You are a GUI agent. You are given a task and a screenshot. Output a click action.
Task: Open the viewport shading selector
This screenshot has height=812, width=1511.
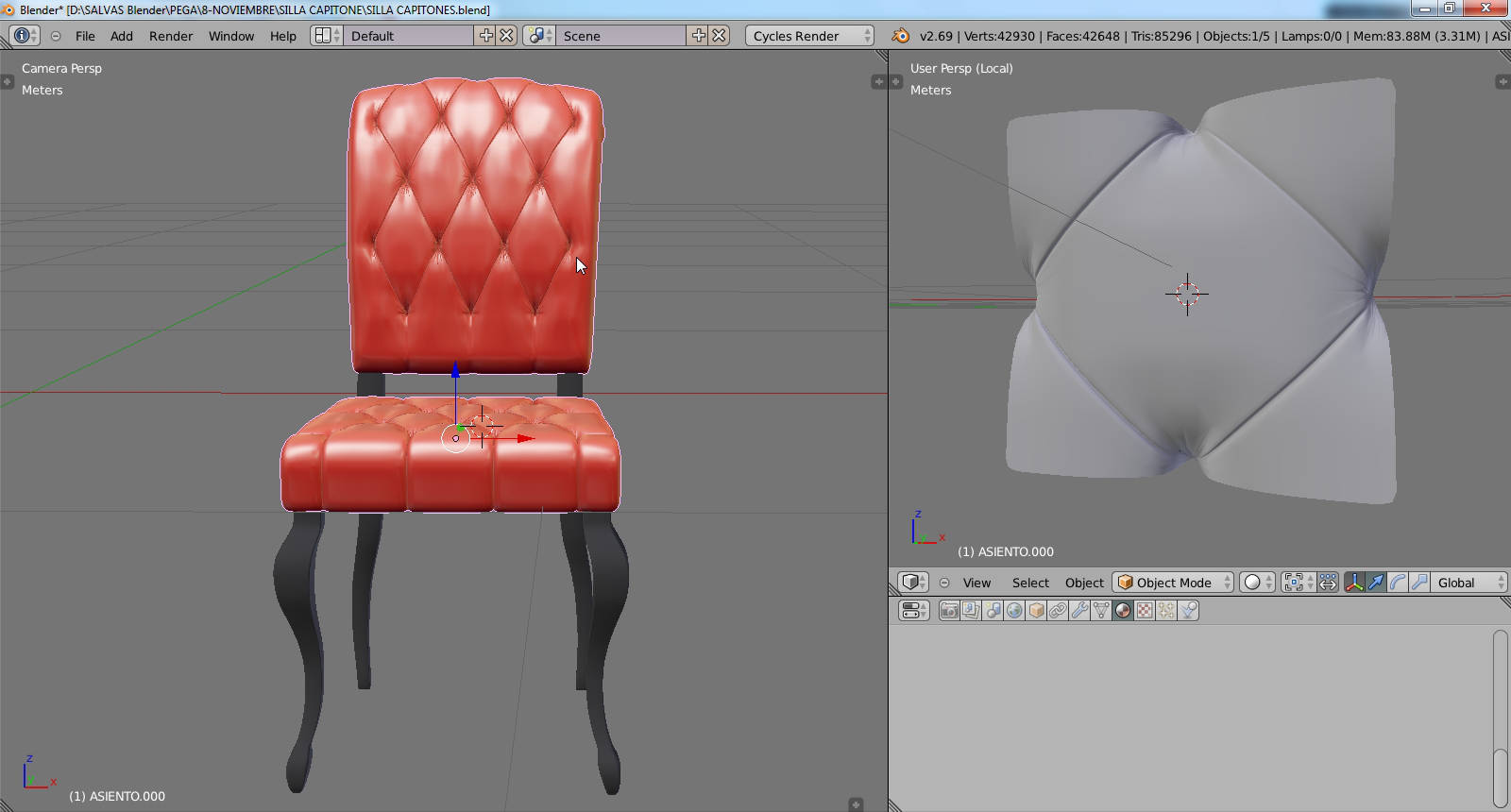click(x=1257, y=583)
